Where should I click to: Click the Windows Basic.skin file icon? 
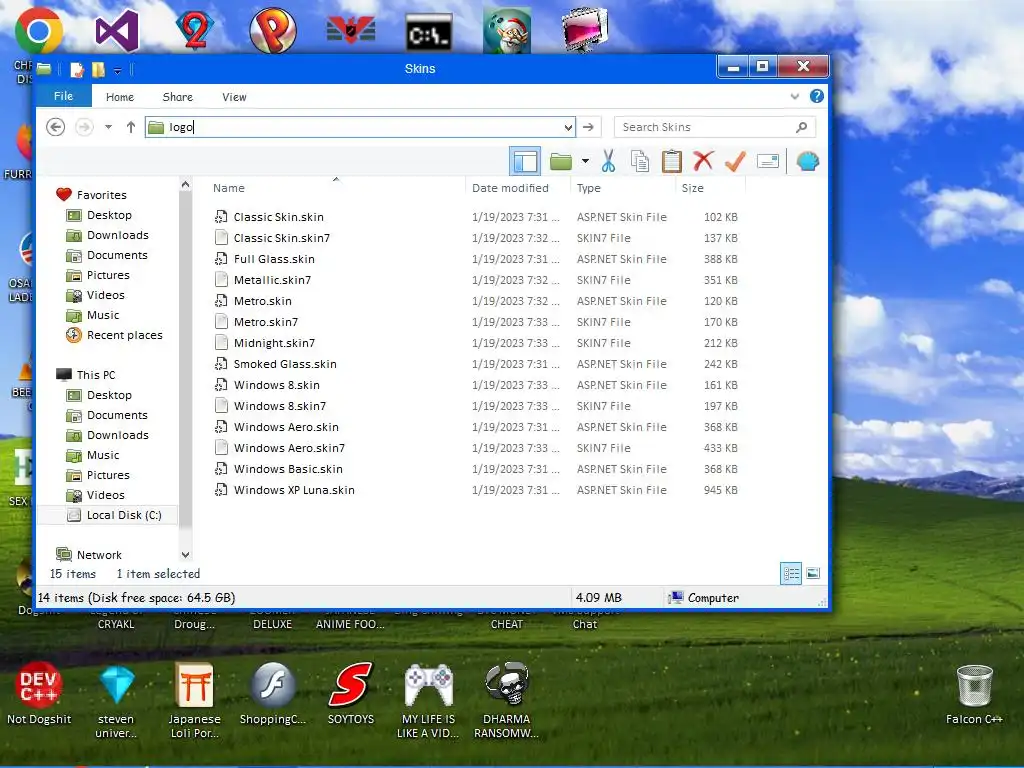221,469
